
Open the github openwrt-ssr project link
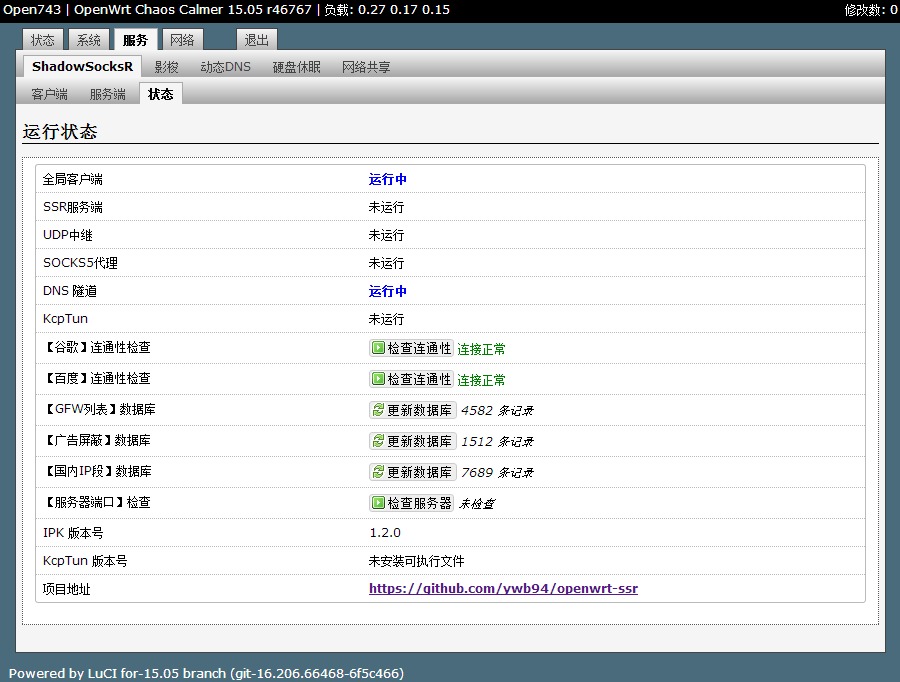[x=503, y=588]
